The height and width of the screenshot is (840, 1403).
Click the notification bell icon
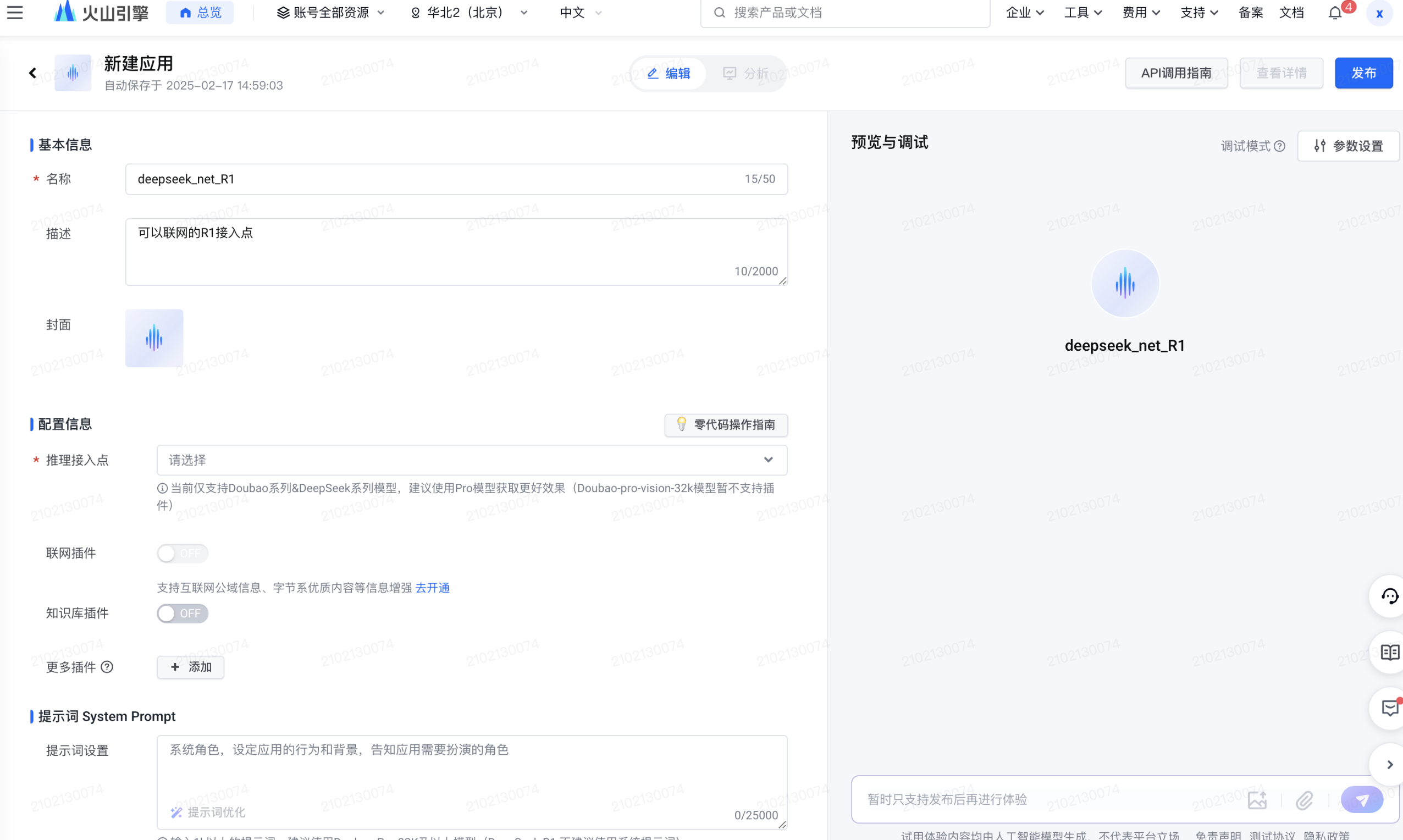(x=1334, y=13)
